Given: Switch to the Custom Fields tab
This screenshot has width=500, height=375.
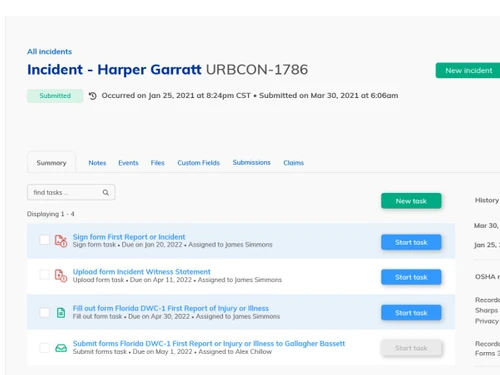Looking at the screenshot, I should (198, 163).
